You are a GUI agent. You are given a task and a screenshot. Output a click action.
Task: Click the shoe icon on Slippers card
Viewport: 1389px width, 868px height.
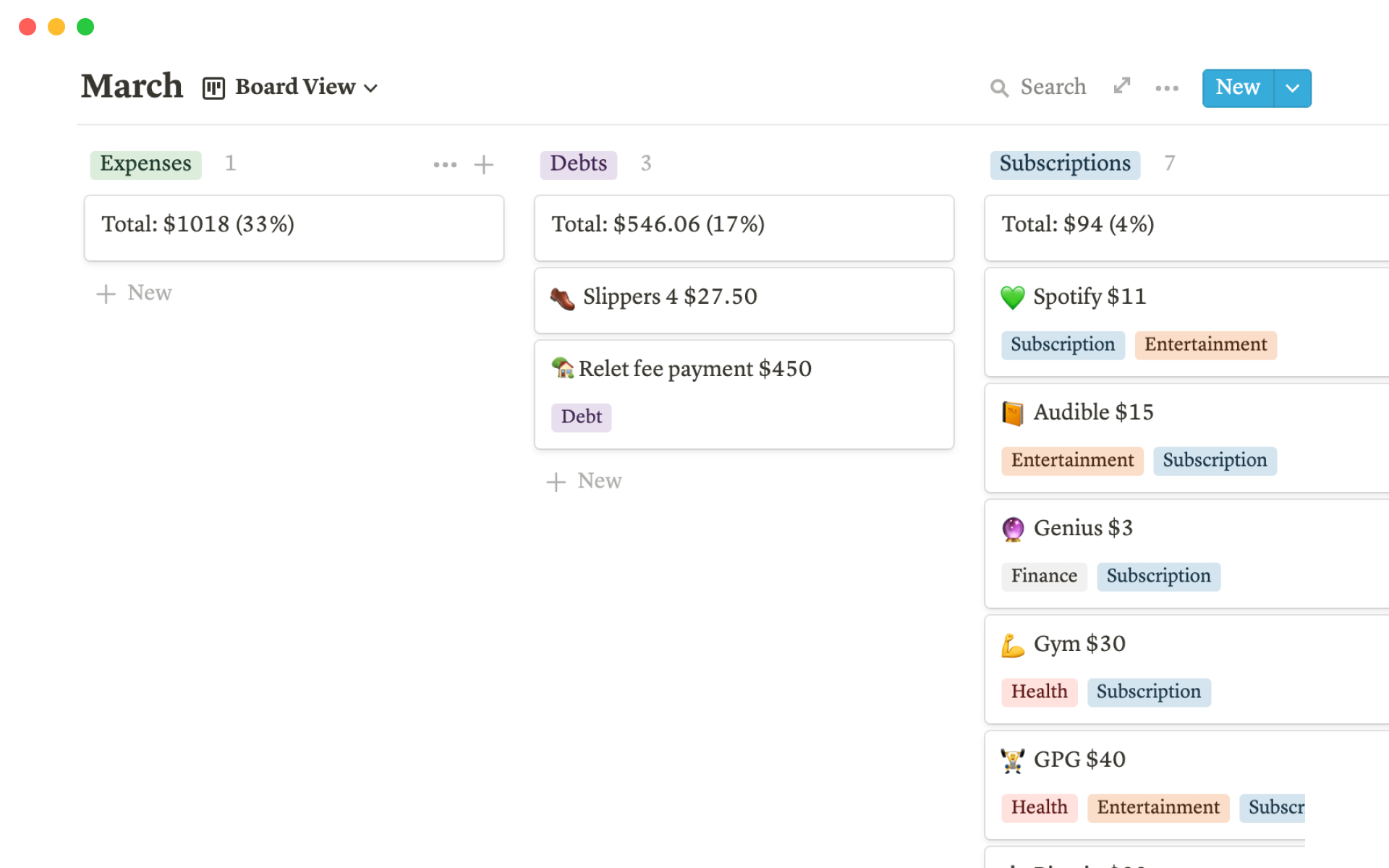562,297
